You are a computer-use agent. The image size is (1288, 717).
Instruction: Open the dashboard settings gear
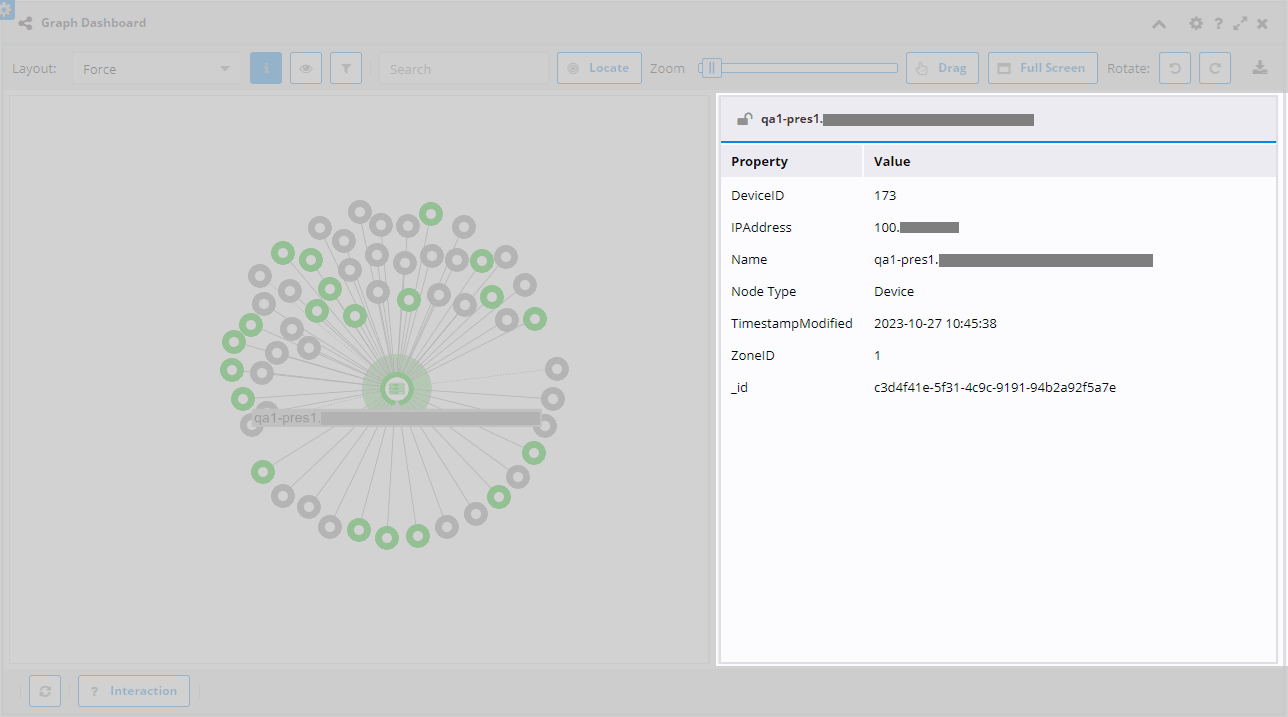point(1196,22)
